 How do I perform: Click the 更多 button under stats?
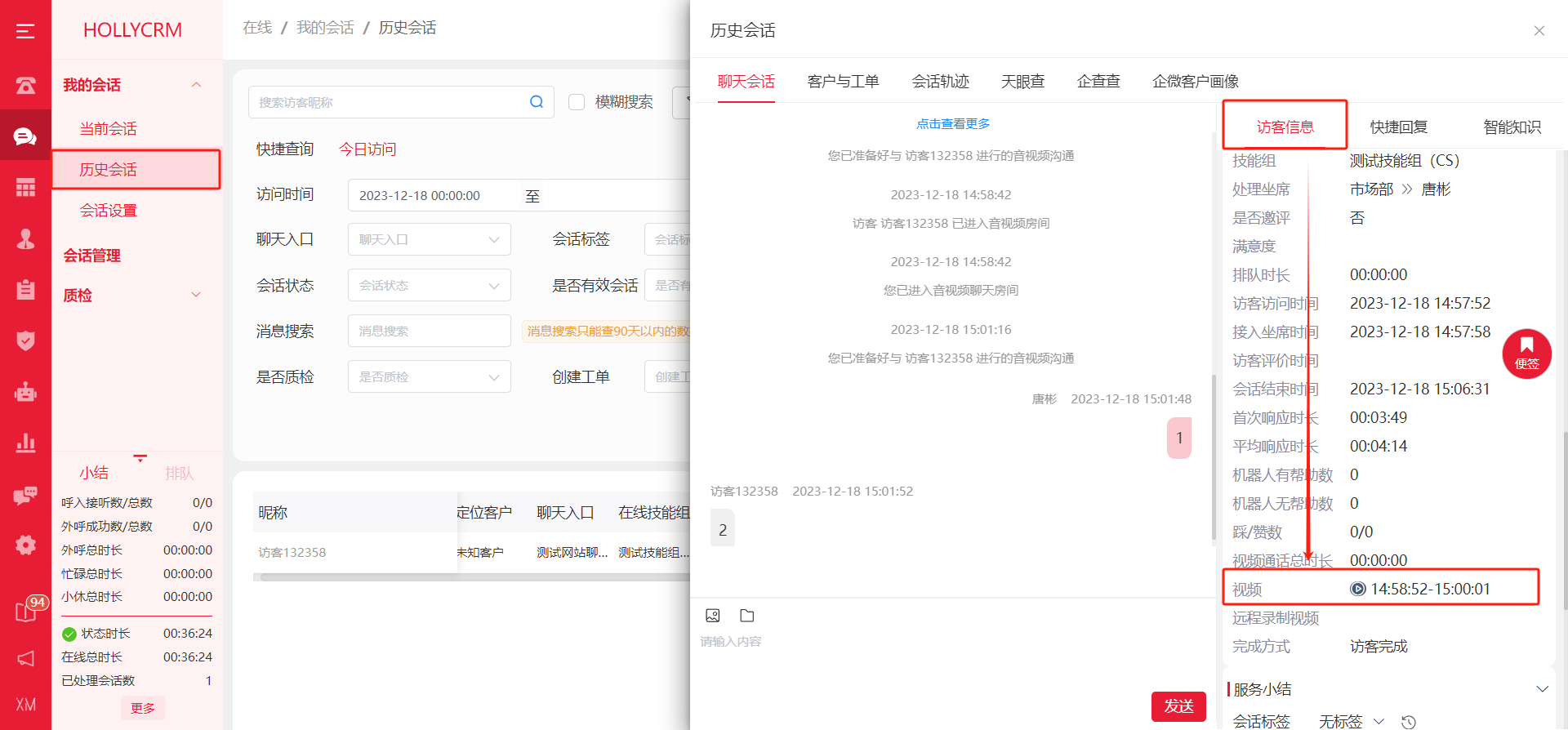coord(143,708)
